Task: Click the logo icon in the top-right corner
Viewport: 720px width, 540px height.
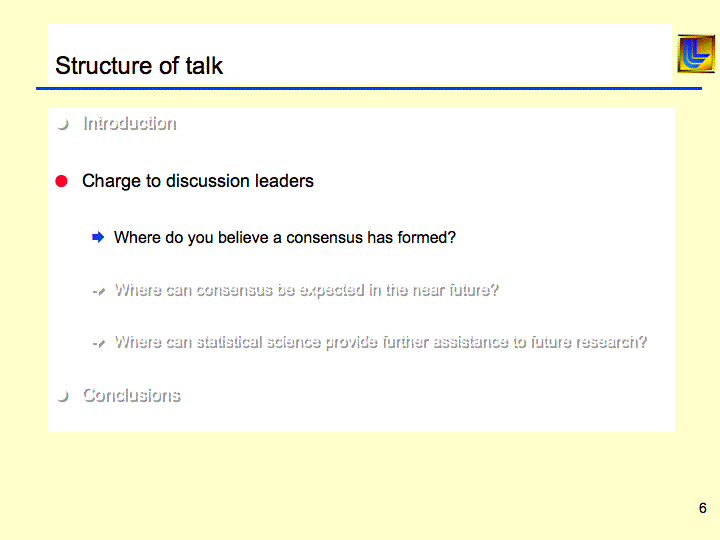Action: [696, 54]
